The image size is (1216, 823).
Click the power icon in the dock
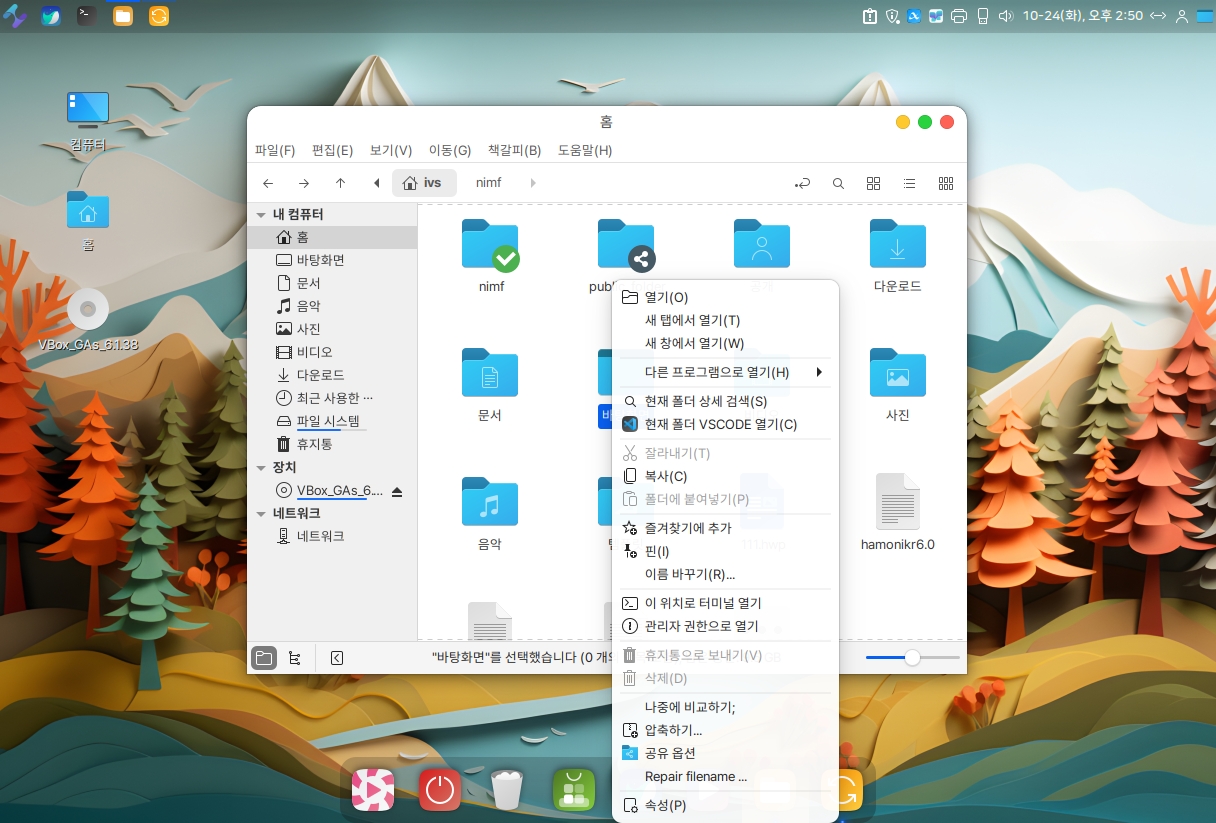point(439,790)
